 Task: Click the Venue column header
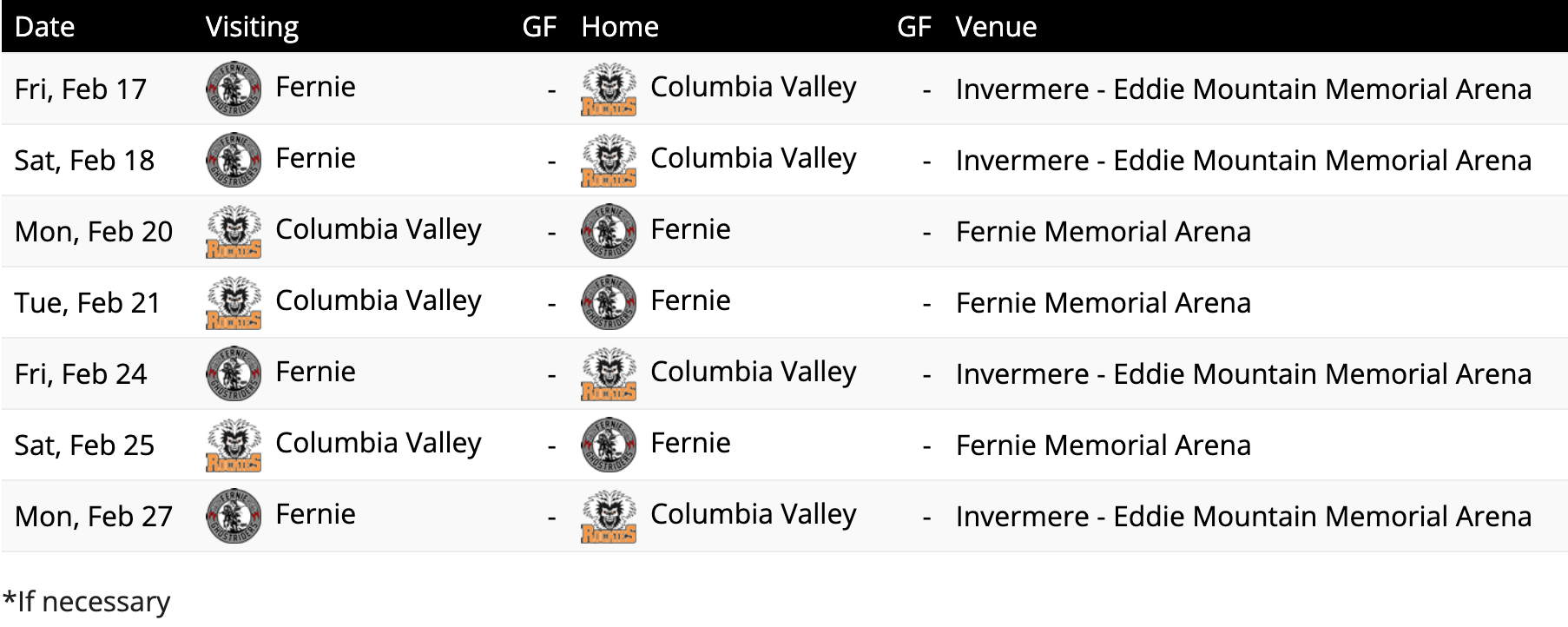(996, 27)
